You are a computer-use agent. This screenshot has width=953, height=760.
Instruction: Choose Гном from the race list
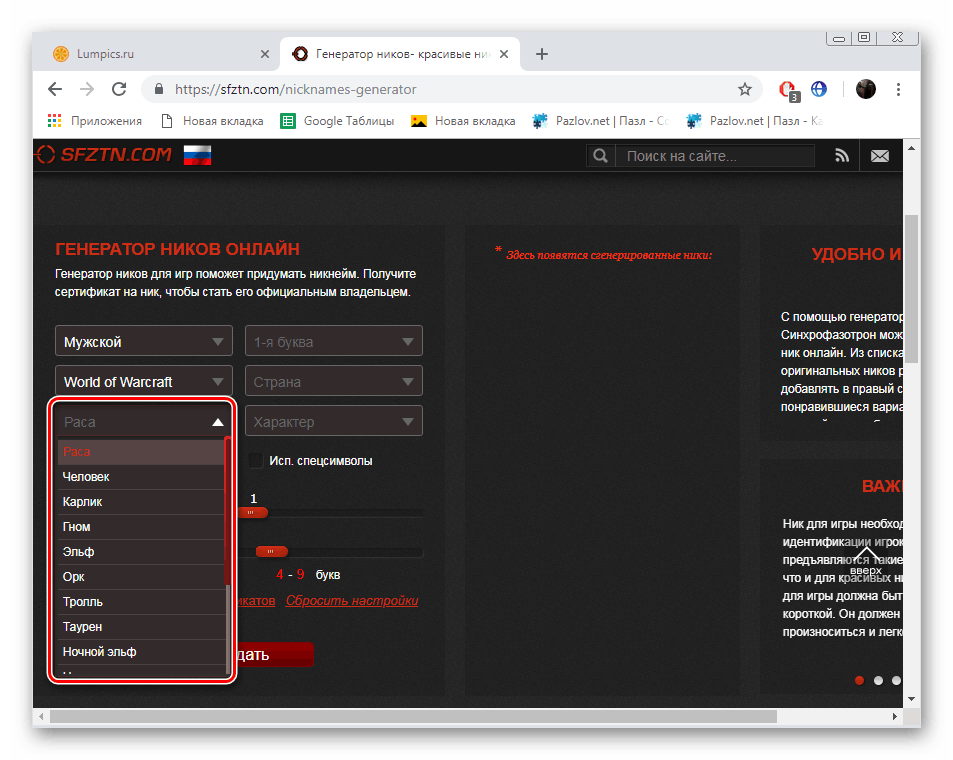(x=141, y=527)
